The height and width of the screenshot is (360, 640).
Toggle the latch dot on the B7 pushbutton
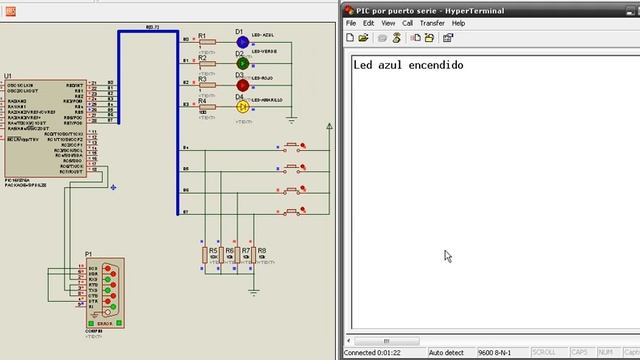[x=303, y=209]
